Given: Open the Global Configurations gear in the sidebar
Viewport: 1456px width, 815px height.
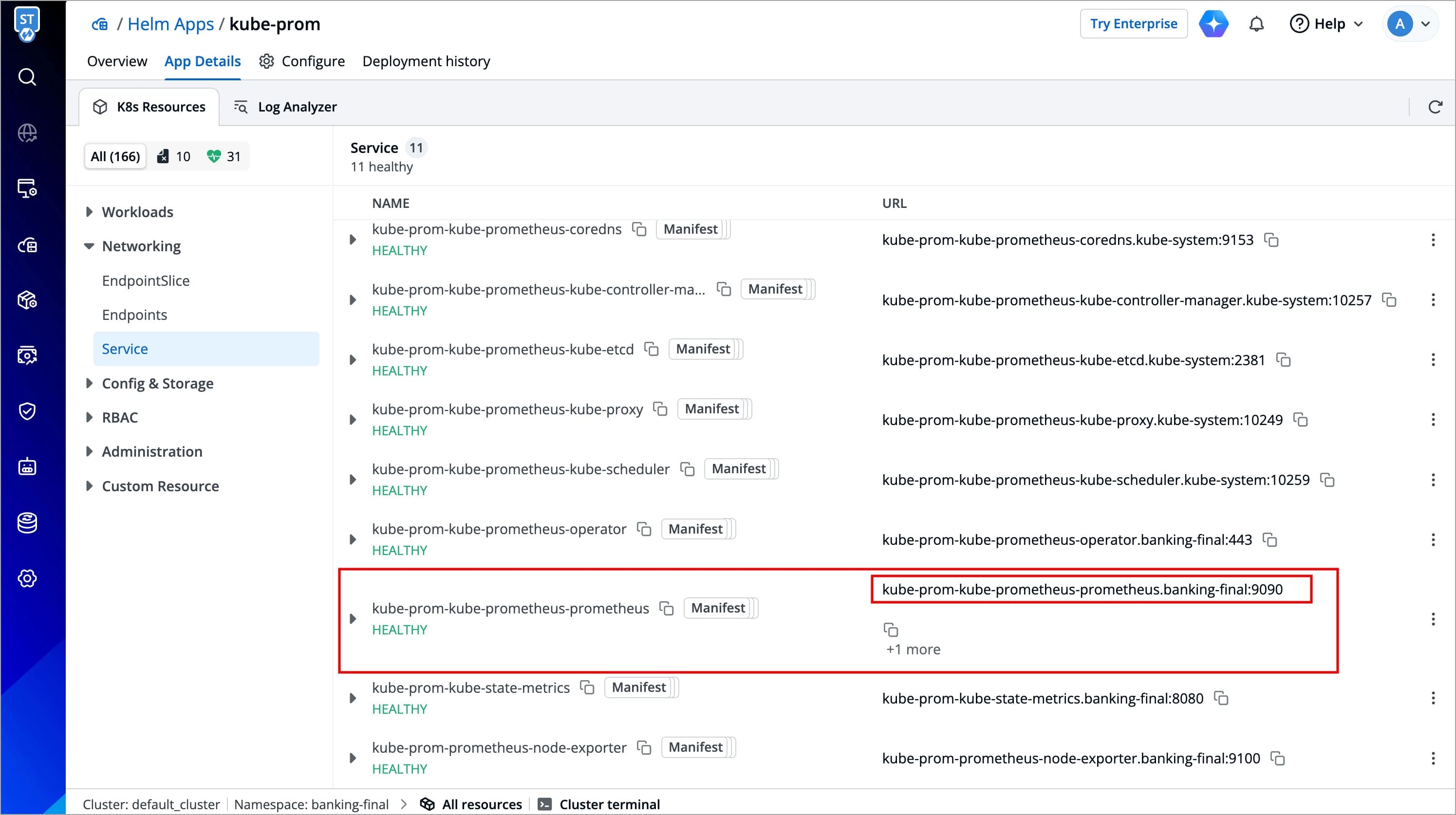Looking at the screenshot, I should tap(27, 579).
